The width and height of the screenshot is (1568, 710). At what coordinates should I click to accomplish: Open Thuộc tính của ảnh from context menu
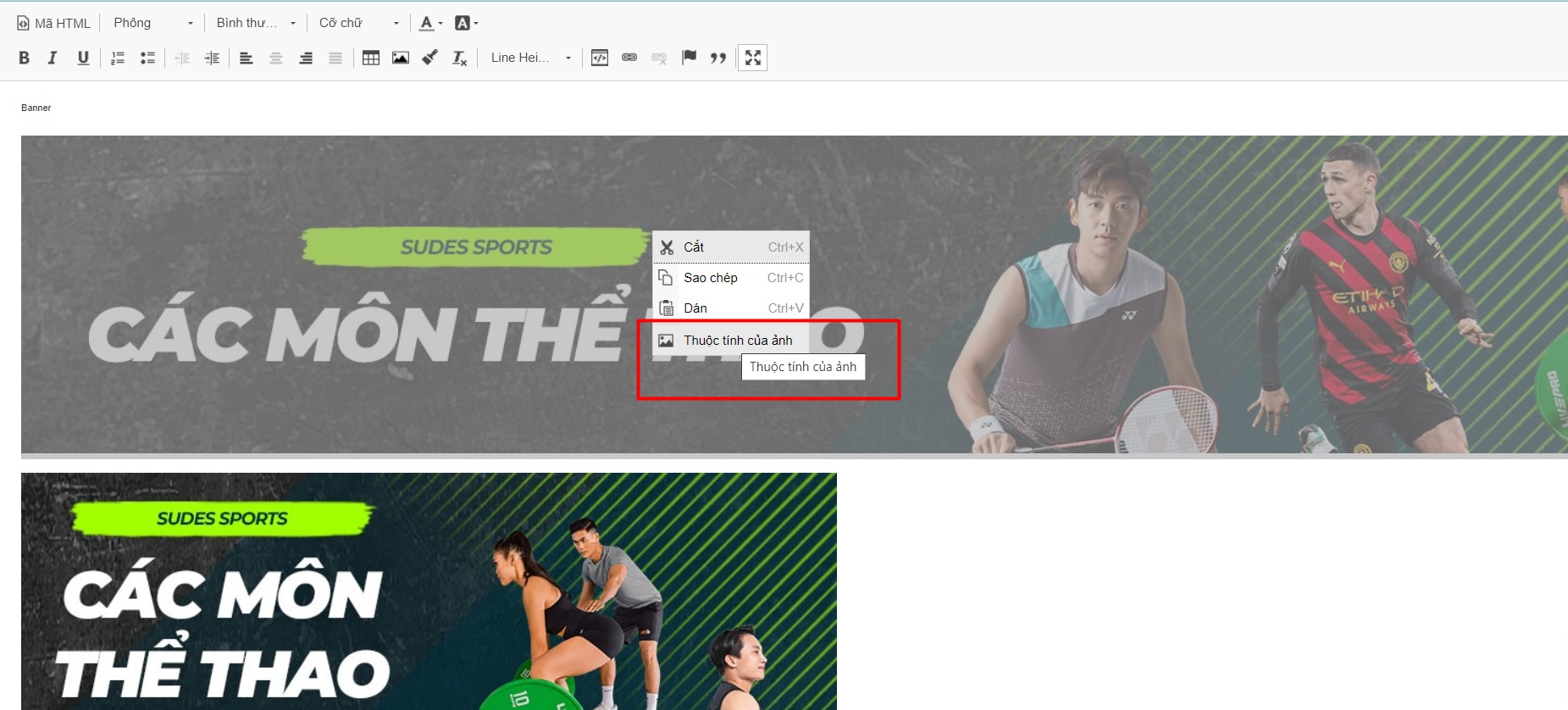[x=731, y=340]
